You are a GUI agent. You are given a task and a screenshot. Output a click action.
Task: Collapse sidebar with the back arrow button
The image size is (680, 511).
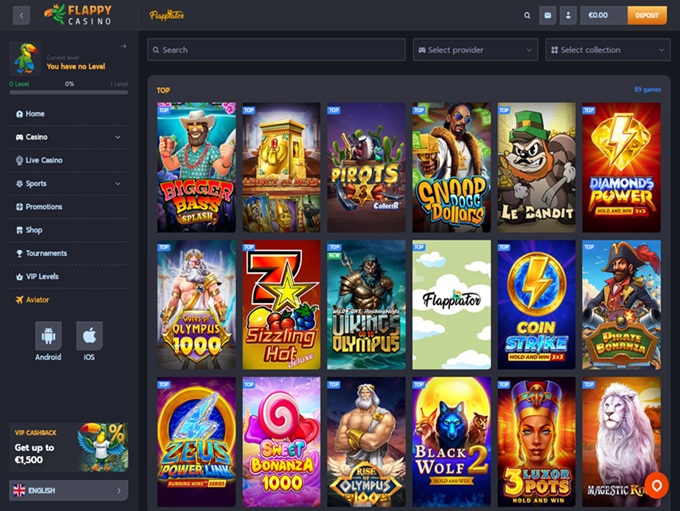21,15
